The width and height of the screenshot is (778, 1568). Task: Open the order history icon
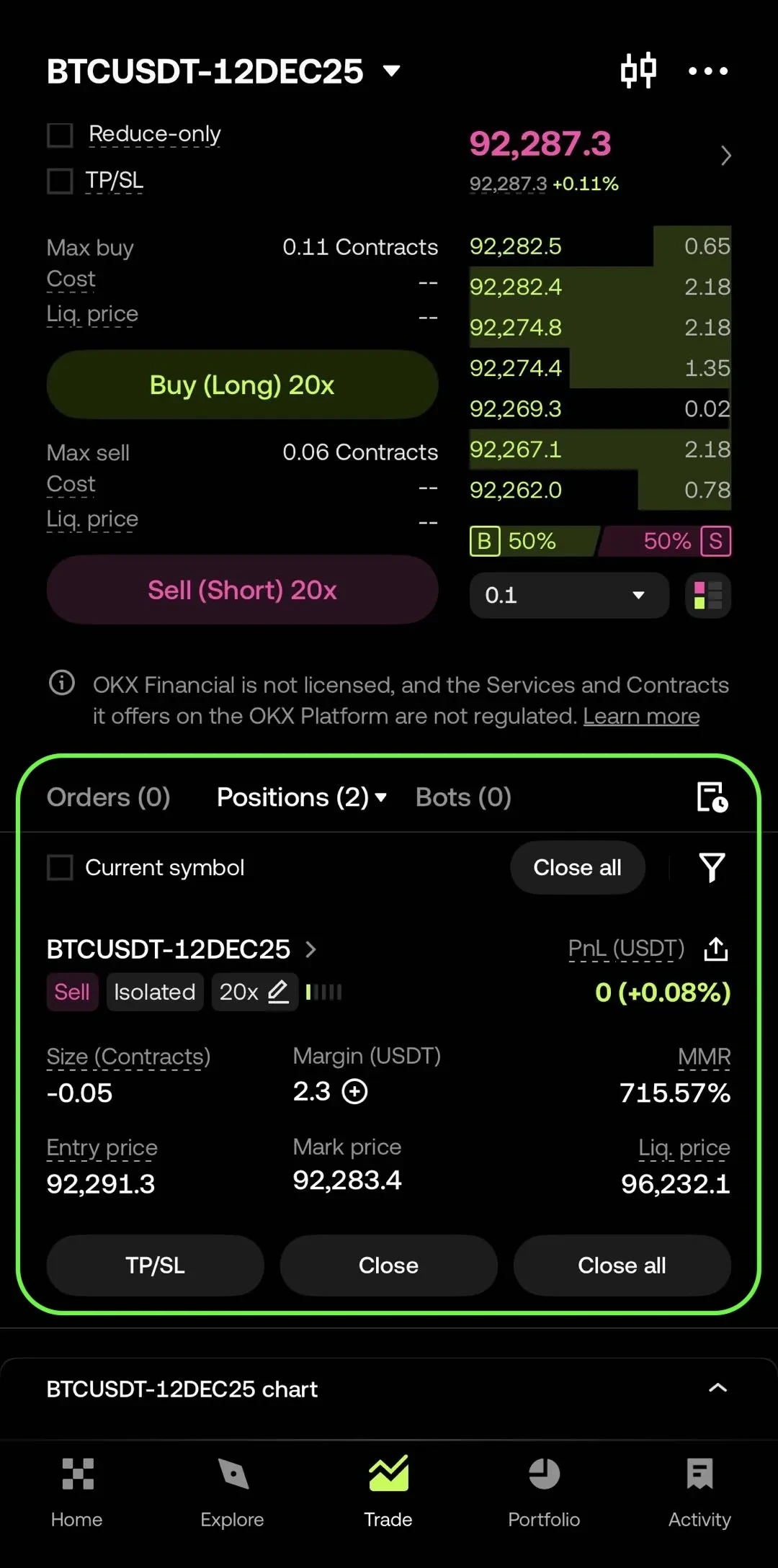[x=712, y=797]
